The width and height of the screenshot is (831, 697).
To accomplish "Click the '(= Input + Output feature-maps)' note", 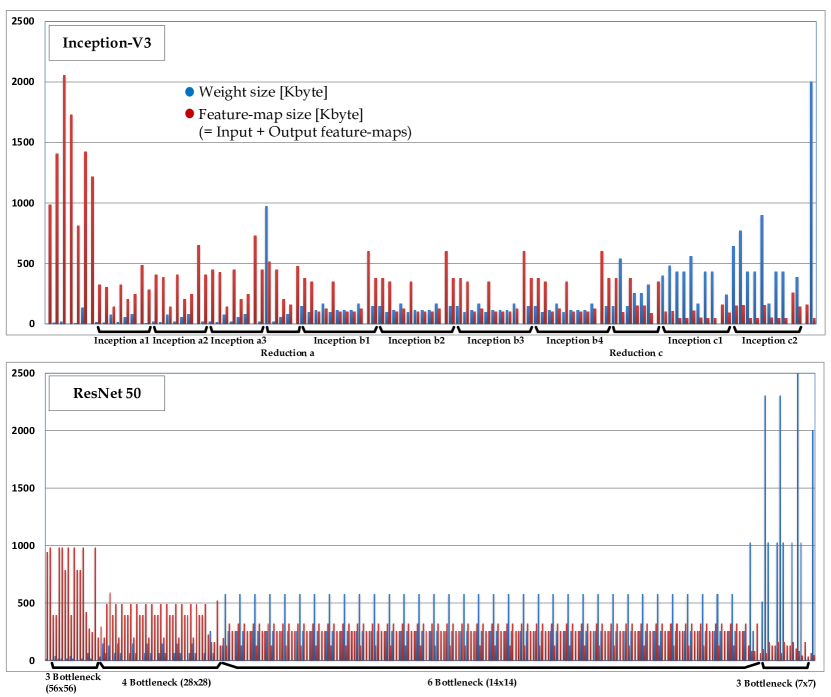I will coord(305,131).
